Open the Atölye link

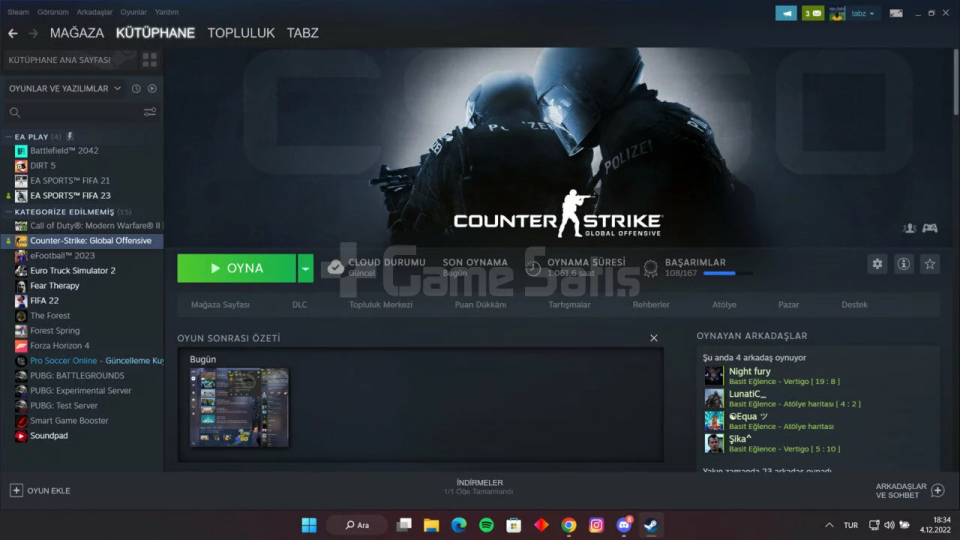pos(724,305)
